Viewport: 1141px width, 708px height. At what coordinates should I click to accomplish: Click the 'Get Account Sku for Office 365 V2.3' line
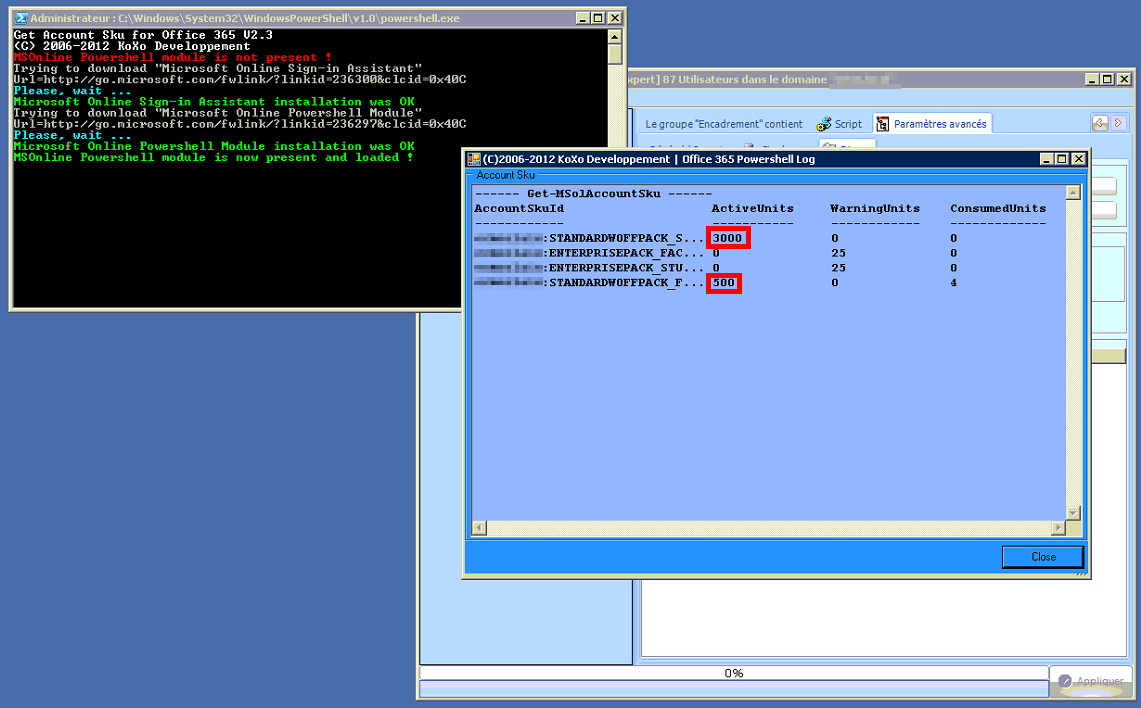[143, 35]
